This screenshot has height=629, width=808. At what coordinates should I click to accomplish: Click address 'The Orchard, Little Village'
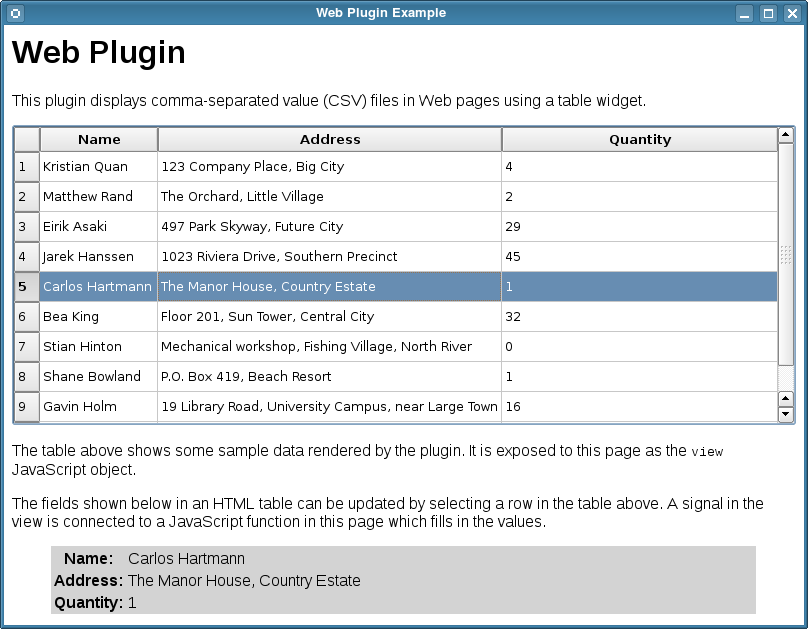click(330, 196)
